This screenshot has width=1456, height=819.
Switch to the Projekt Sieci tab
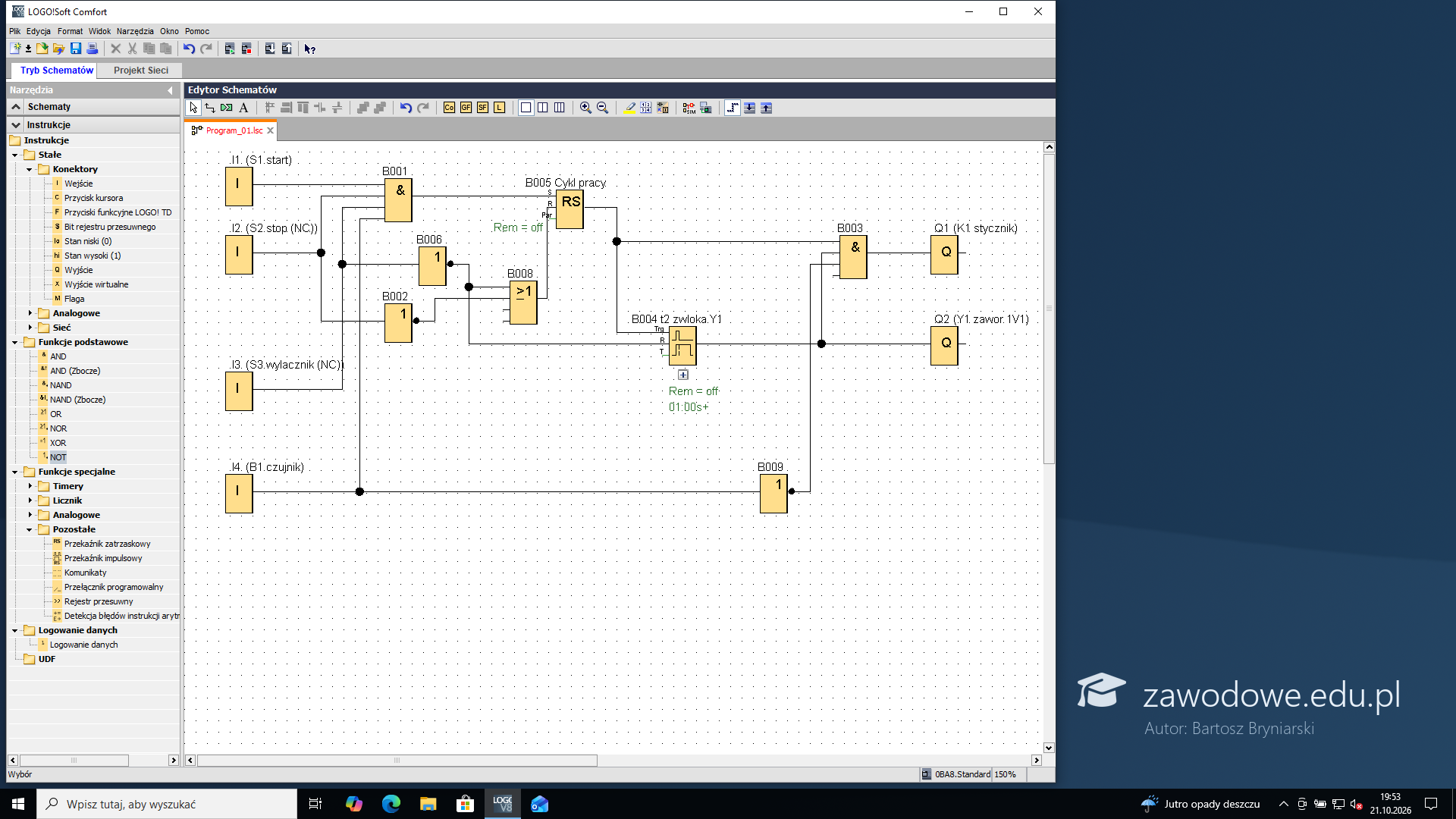(x=141, y=71)
